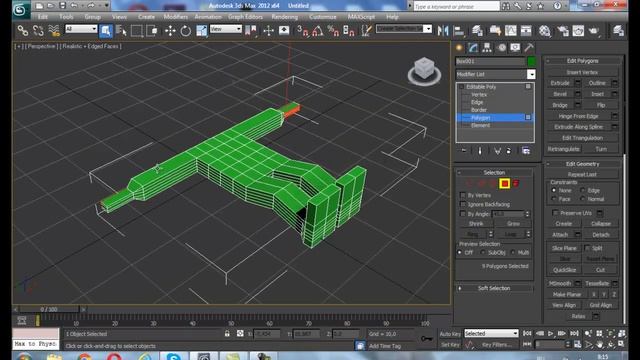This screenshot has width=640, height=360.
Task: Activate the Select and Move tool
Action: pyautogui.click(x=170, y=31)
